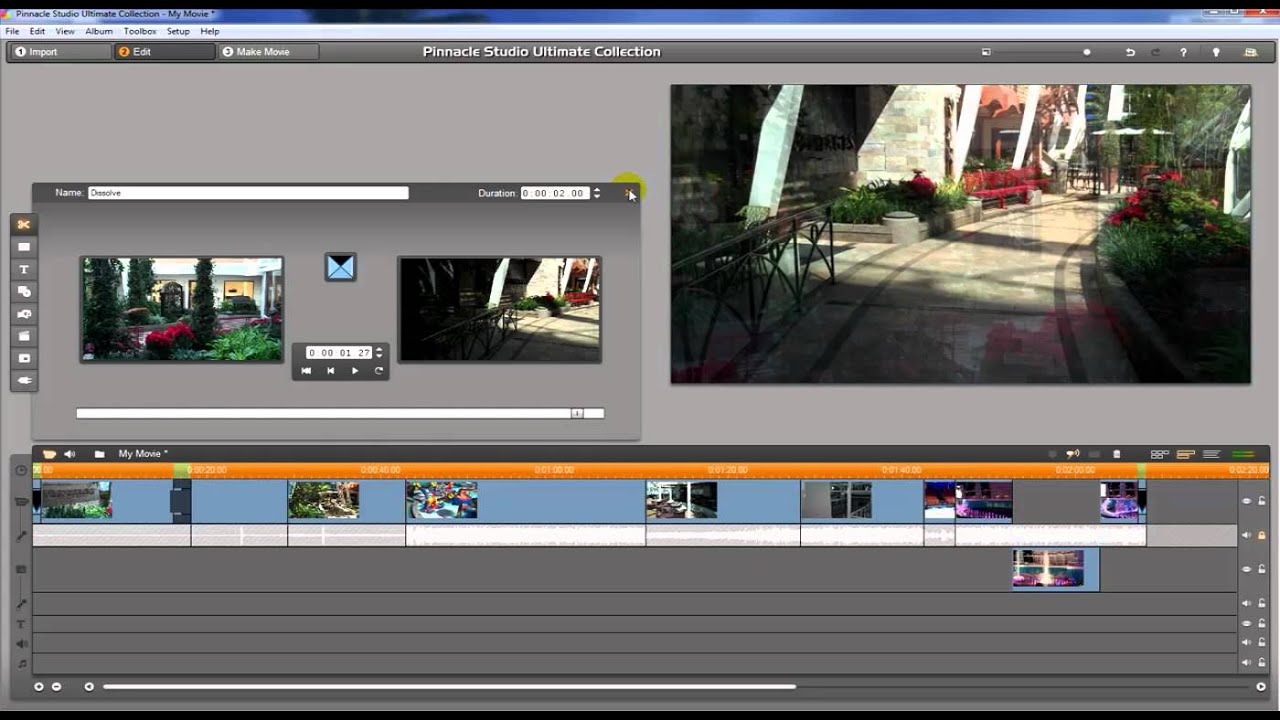Select the colorful playground clip on timeline
This screenshot has height=720, width=1280.
525,501
